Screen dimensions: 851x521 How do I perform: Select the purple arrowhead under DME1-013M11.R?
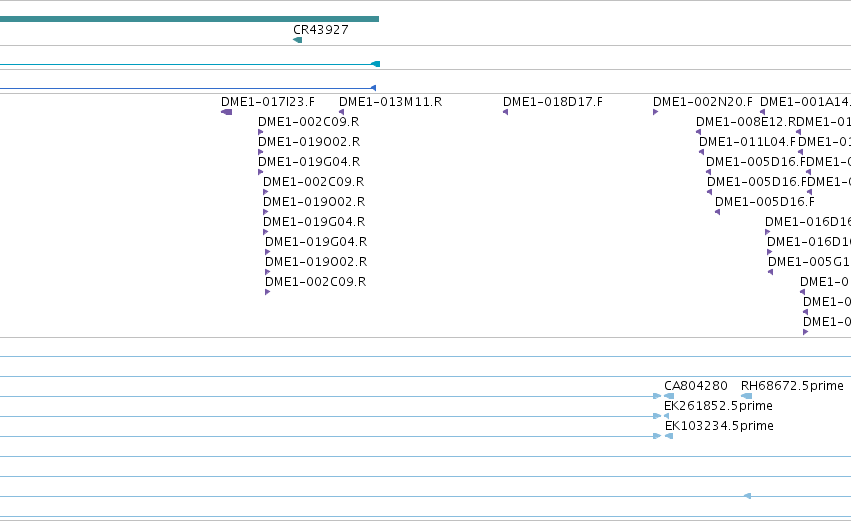[341, 112]
